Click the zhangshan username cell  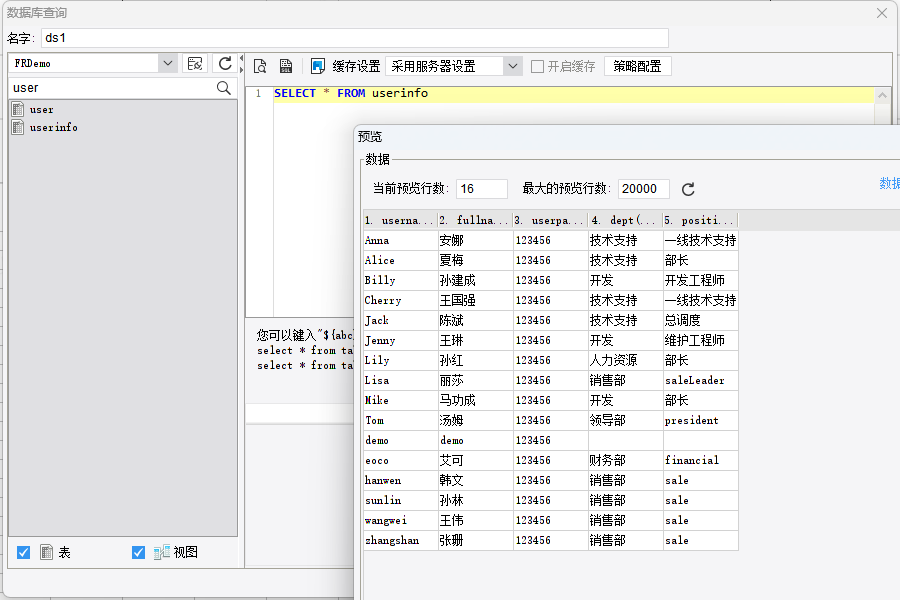[x=401, y=540]
